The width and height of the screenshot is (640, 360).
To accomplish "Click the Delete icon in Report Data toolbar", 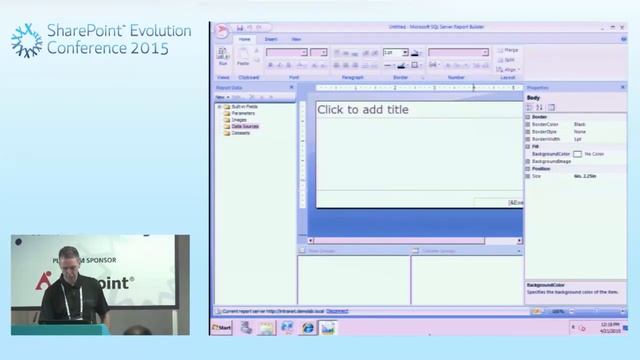I will pyautogui.click(x=252, y=97).
